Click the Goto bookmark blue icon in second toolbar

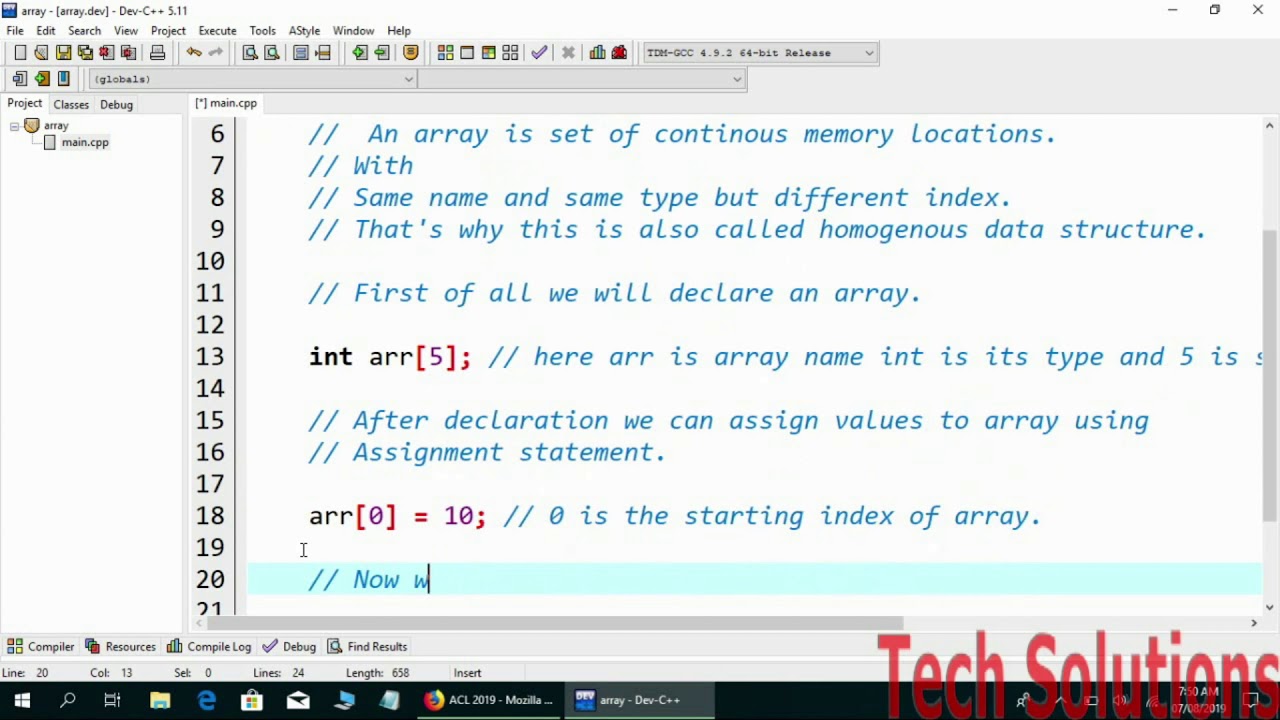(63, 79)
